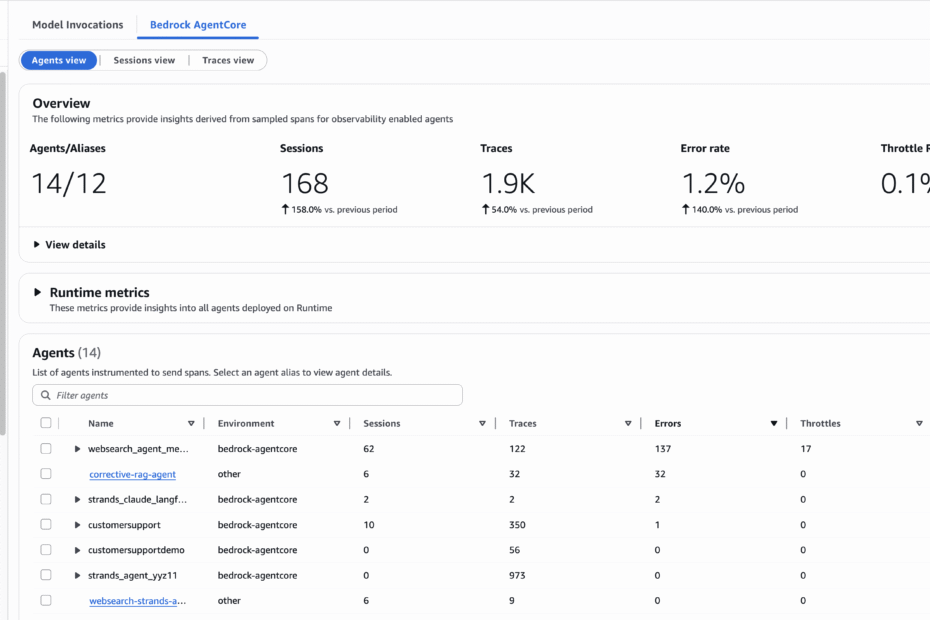Screen dimensions: 930x620
Task: Expand the websearch_agent_me... agent row
Action: (x=77, y=449)
